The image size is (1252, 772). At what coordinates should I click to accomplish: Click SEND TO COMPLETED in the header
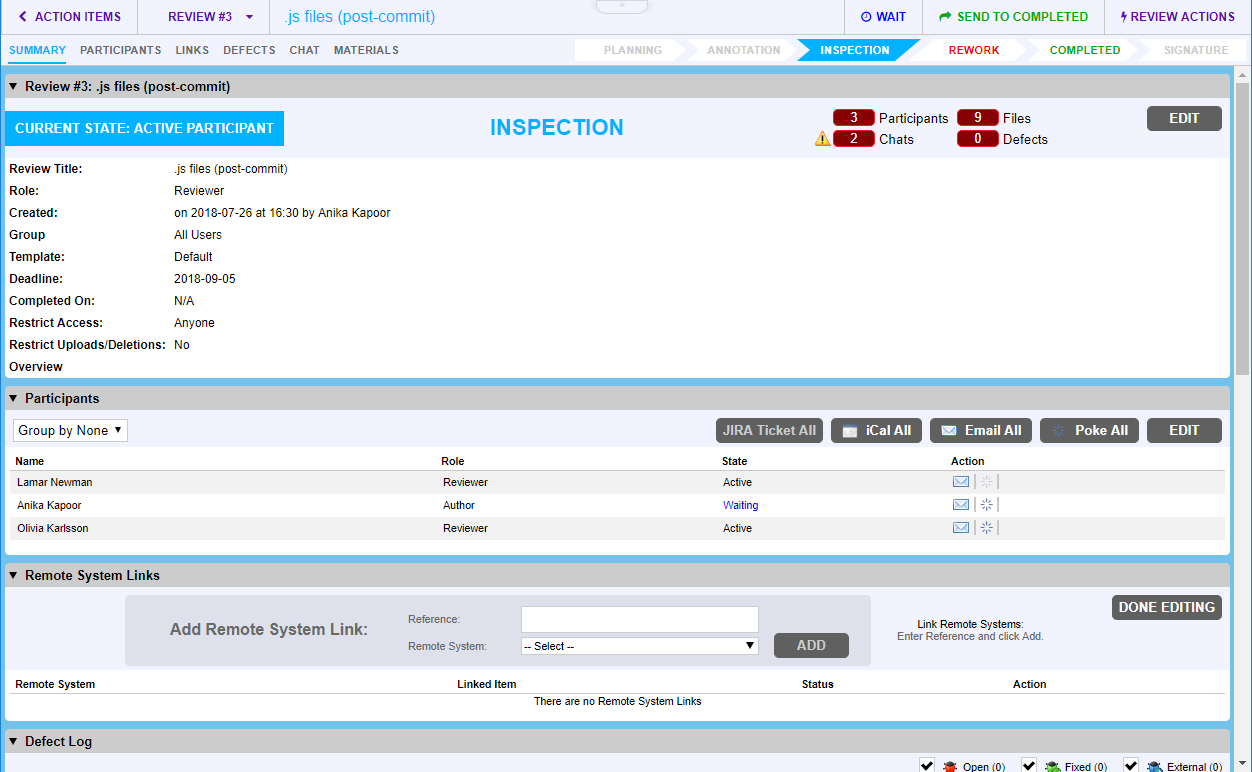[1013, 17]
